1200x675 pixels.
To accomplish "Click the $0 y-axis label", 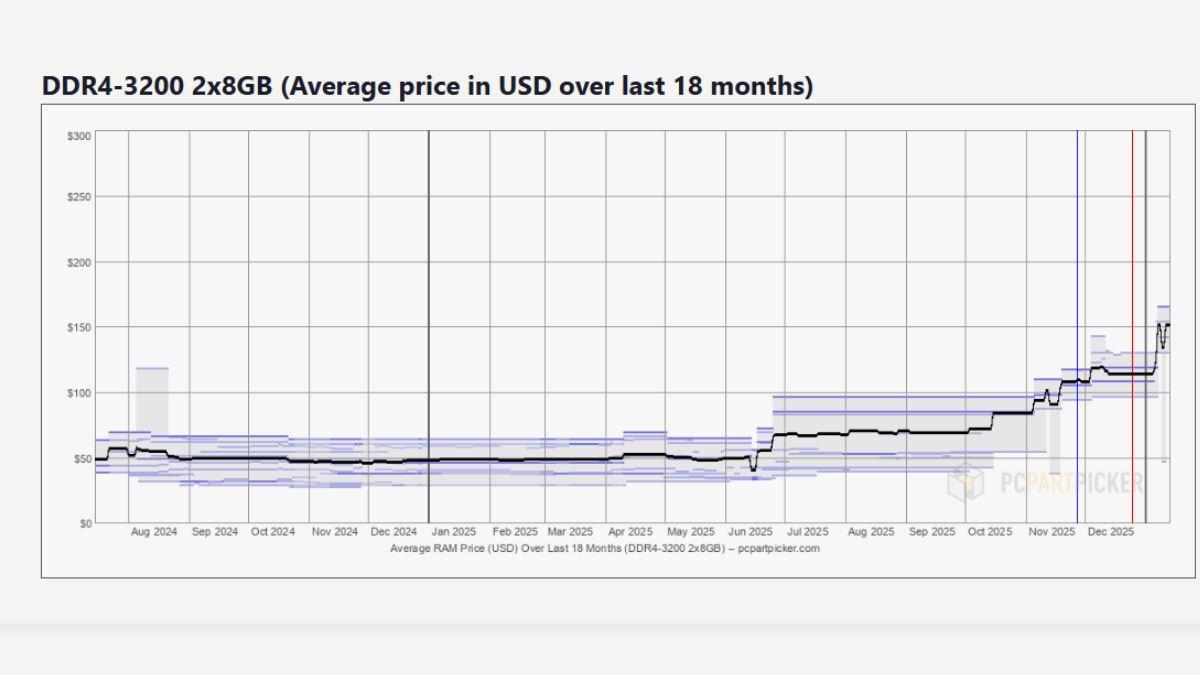I will pos(85,523).
